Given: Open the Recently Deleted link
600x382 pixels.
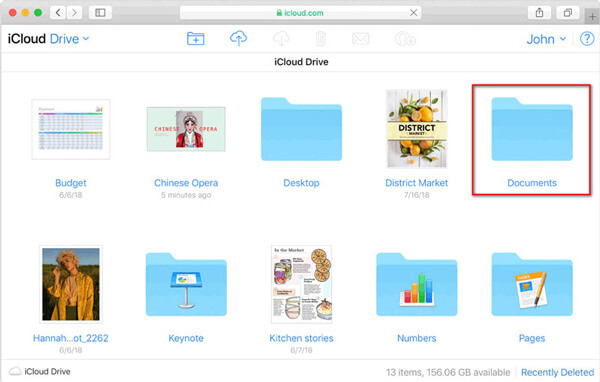Looking at the screenshot, I should point(557,372).
